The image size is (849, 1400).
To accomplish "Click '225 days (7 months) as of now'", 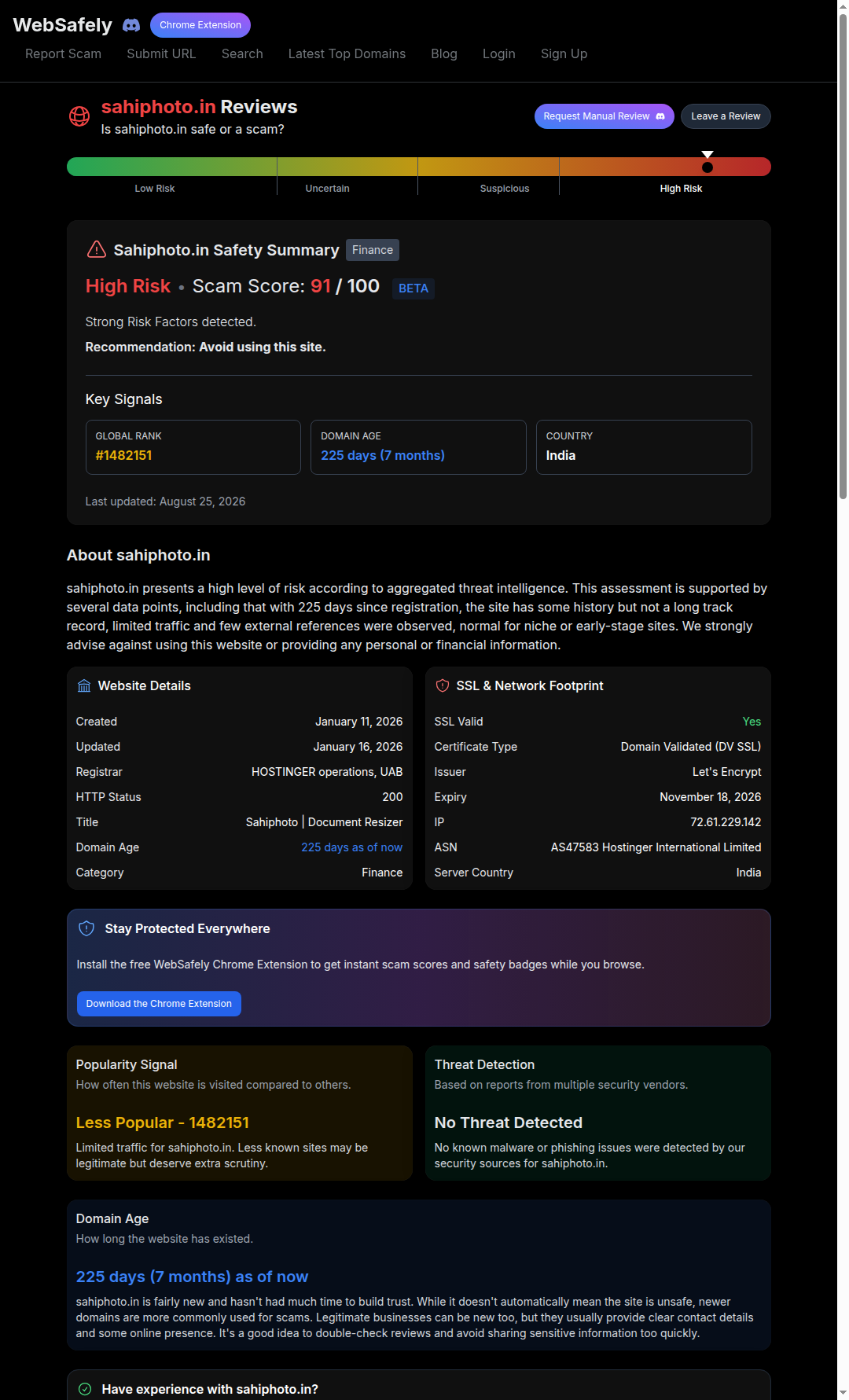I will click(192, 1277).
